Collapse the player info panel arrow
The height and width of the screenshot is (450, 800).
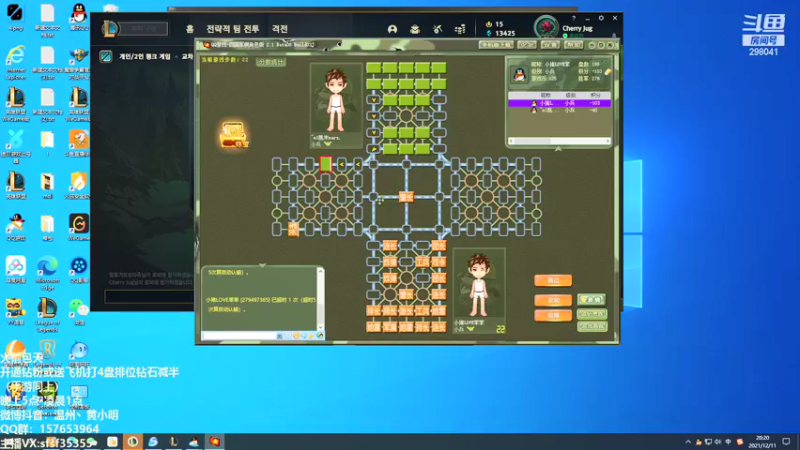[558, 149]
